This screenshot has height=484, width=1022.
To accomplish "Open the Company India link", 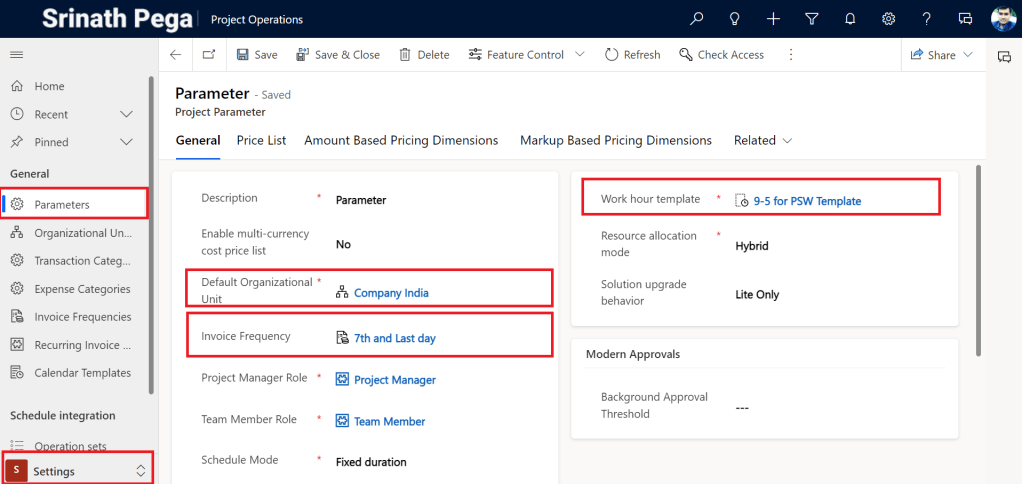I will (393, 292).
